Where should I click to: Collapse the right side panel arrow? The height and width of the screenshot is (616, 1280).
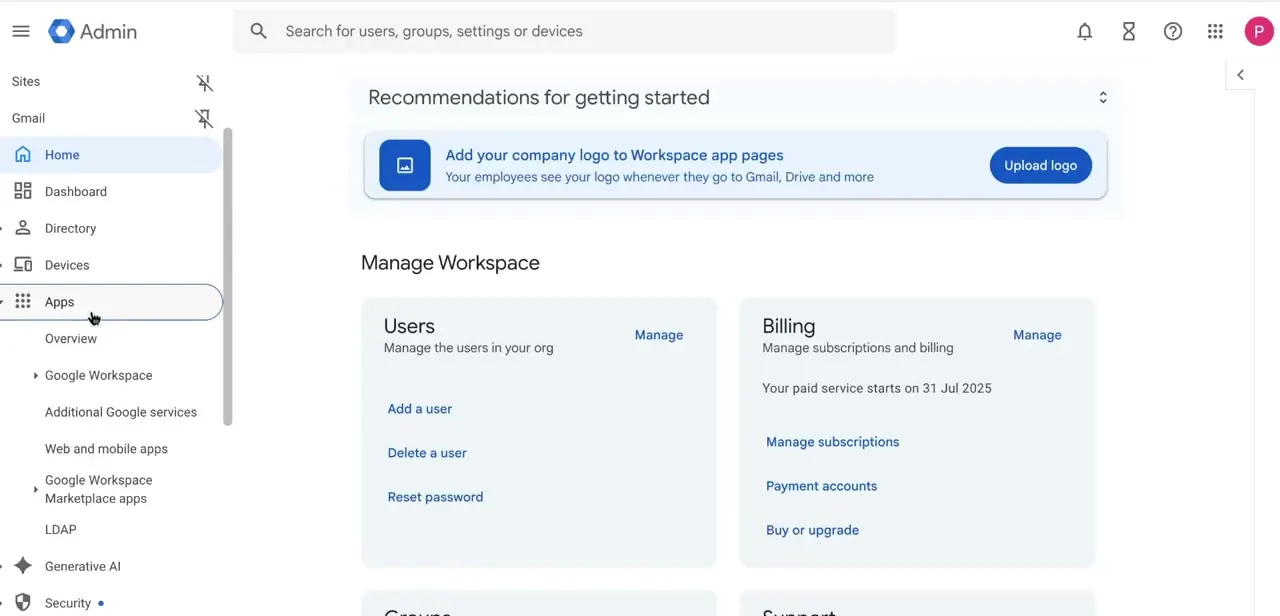pyautogui.click(x=1240, y=75)
